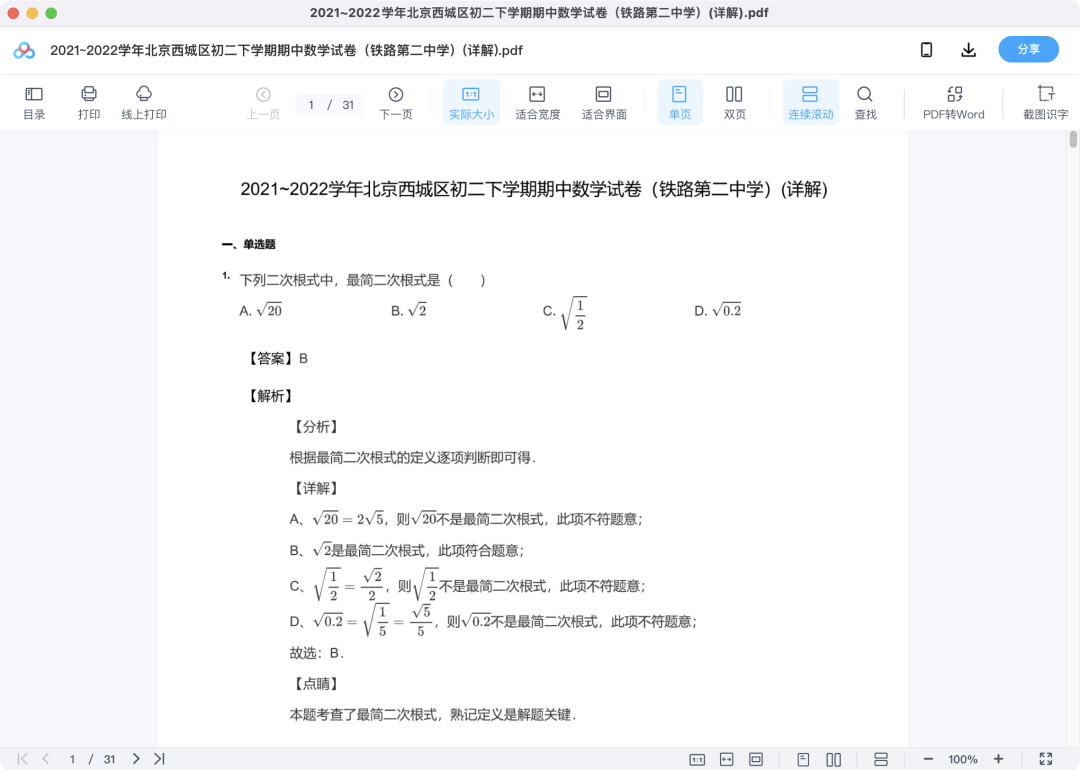Jump to last page in bottom bar

[x=159, y=759]
